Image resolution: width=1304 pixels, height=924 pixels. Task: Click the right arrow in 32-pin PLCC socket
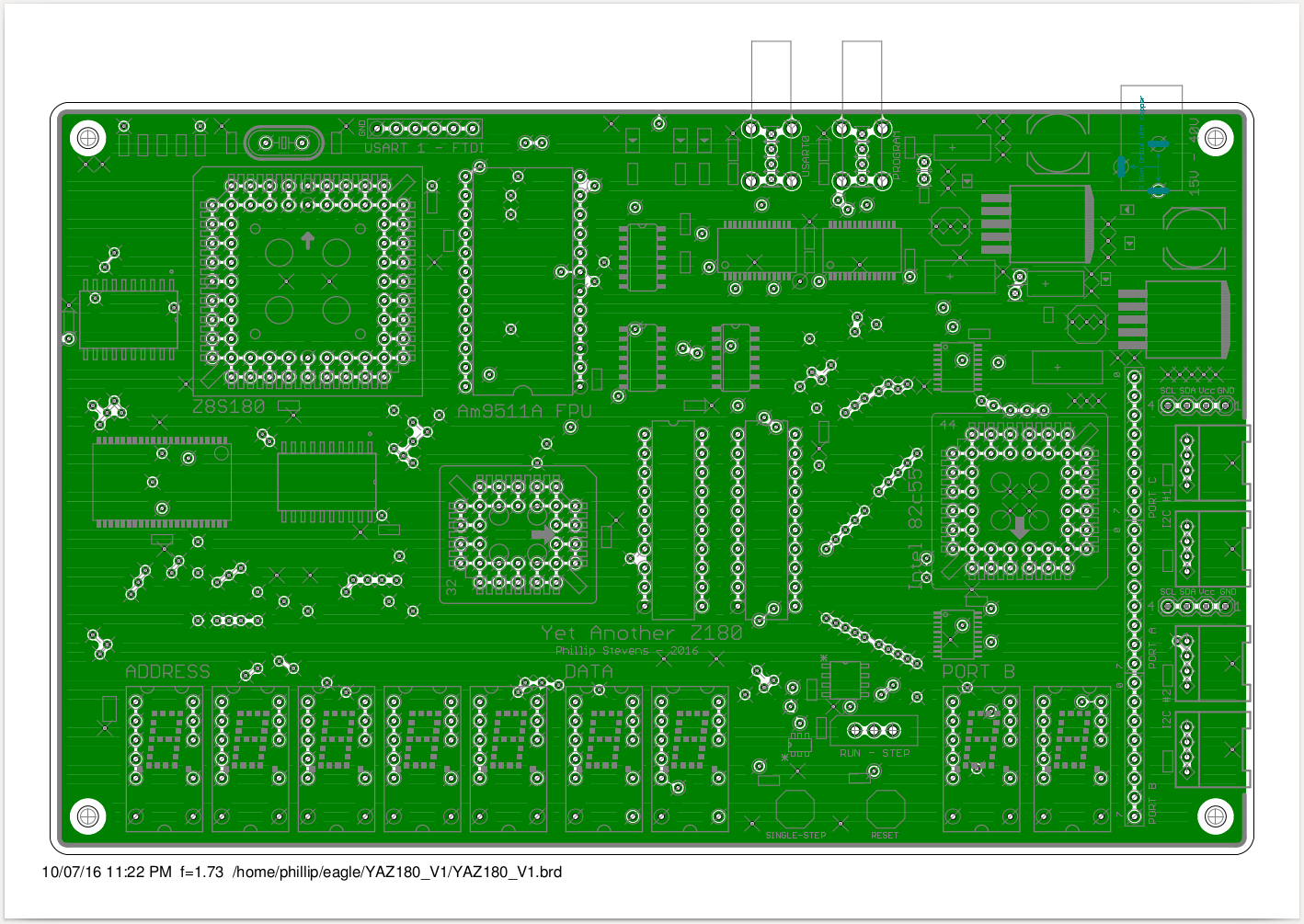click(x=543, y=534)
